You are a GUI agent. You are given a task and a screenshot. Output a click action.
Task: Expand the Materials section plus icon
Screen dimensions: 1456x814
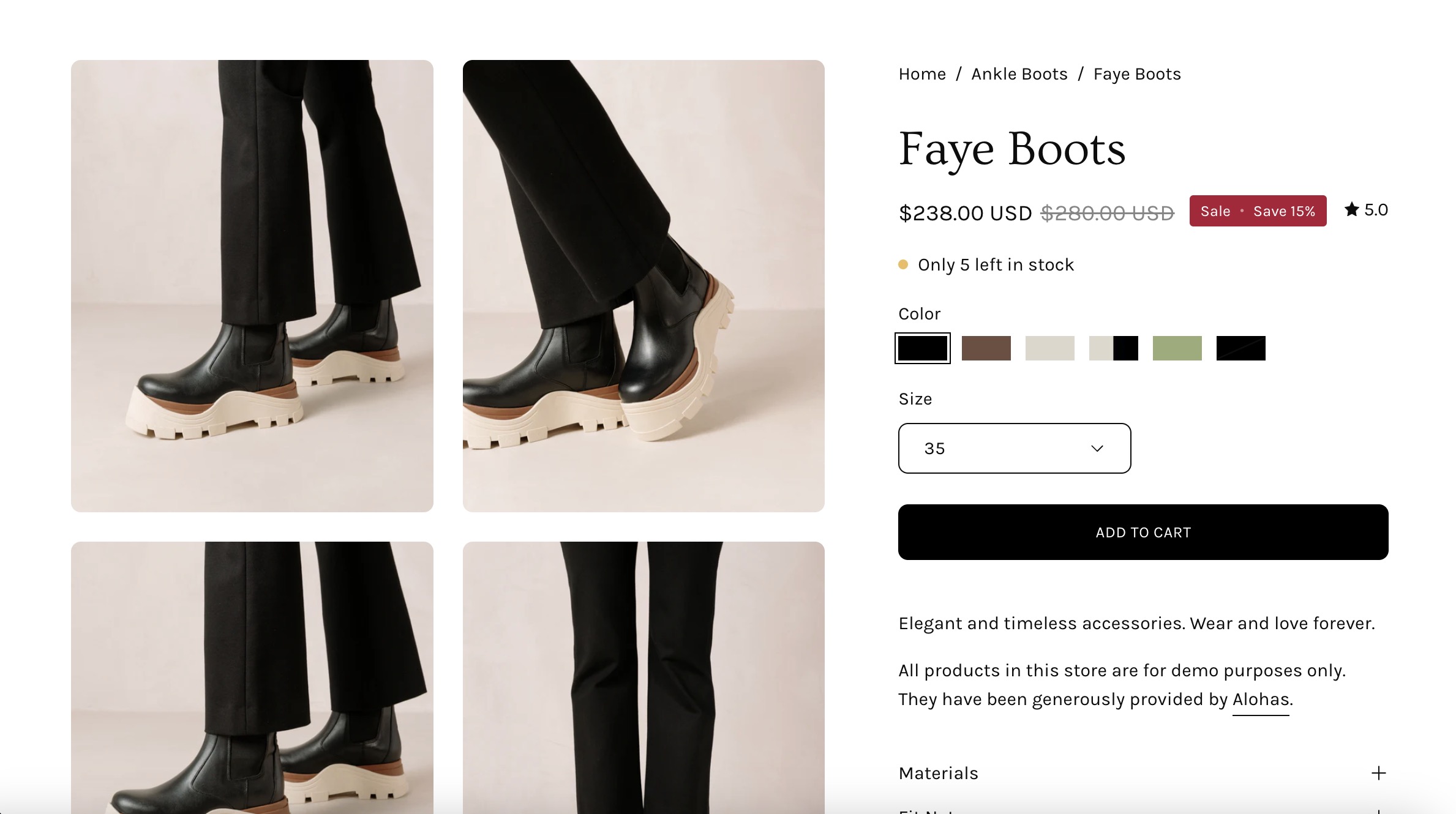coord(1378,773)
